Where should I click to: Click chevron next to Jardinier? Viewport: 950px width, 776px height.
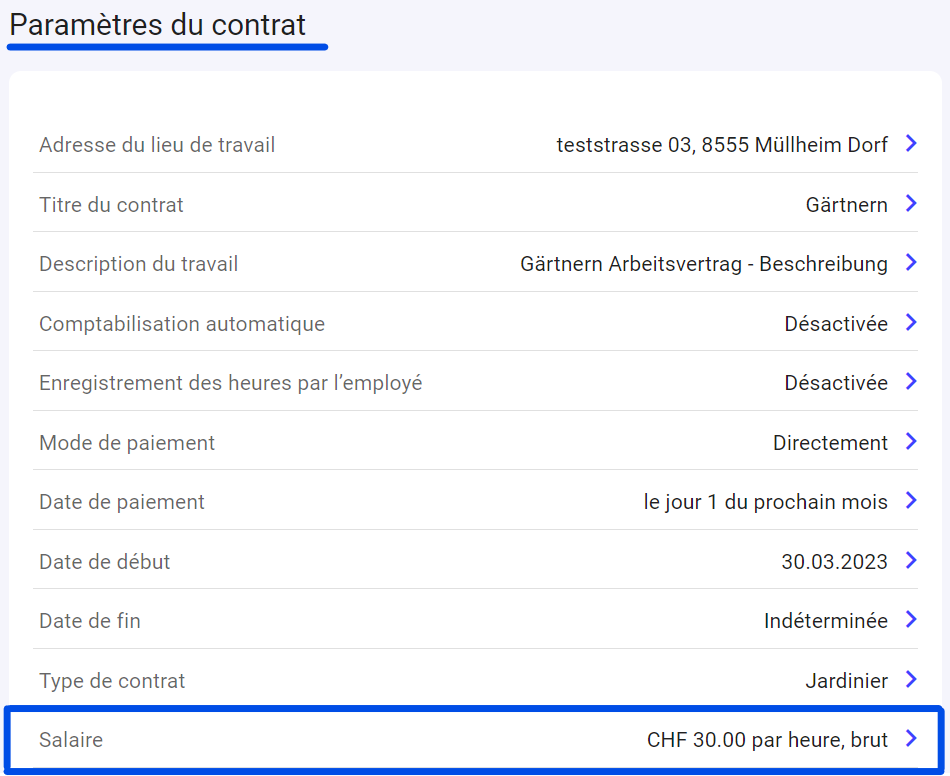coord(910,680)
